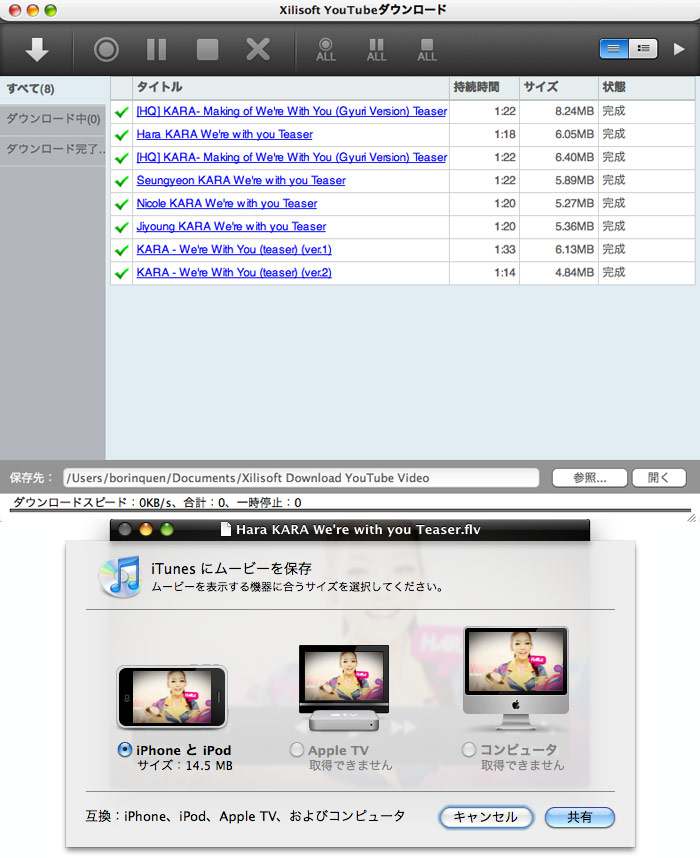Click green checkmark of Jiyoung KARA row
The width and height of the screenshot is (700, 858).
(x=122, y=227)
